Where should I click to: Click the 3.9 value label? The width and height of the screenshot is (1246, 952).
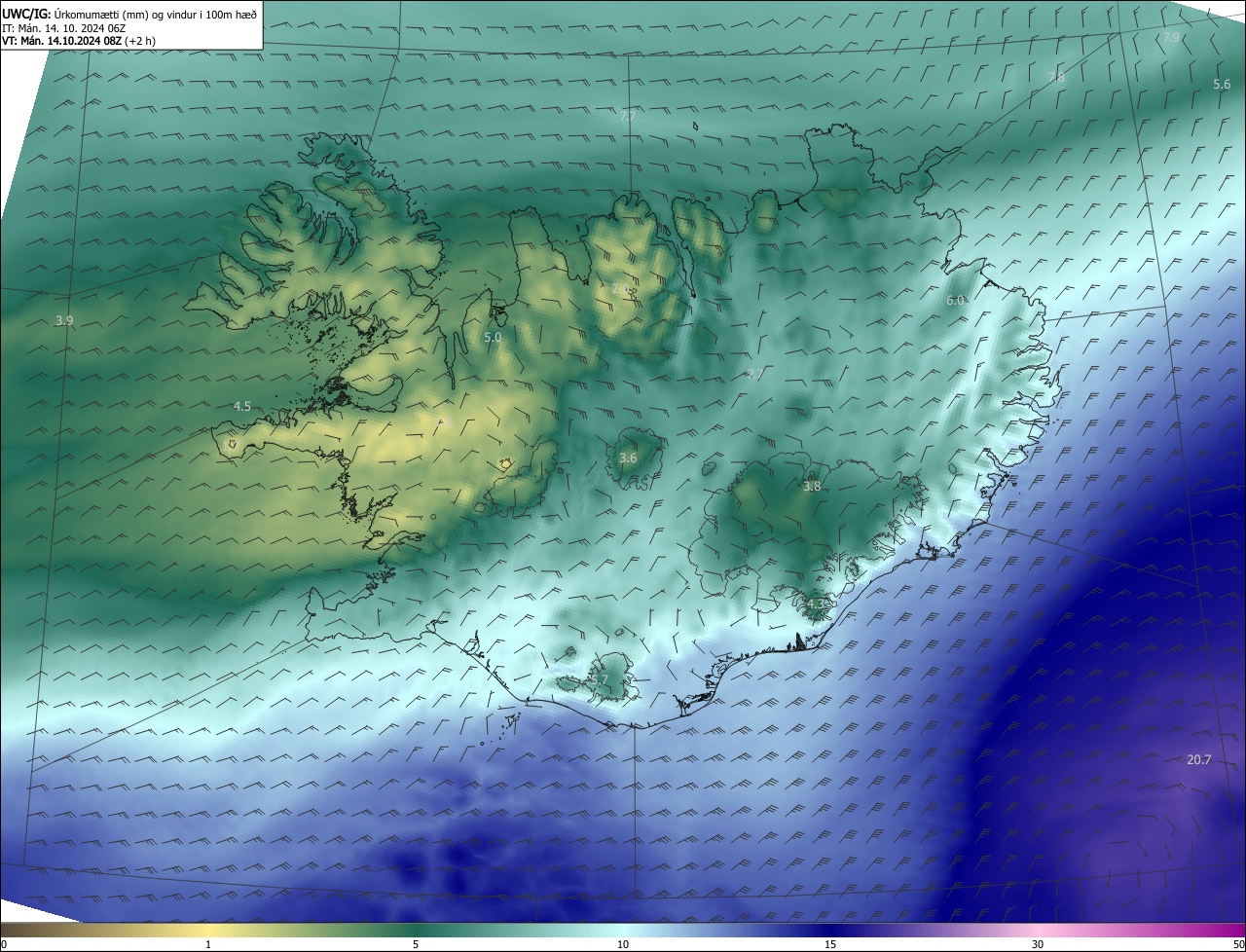tap(64, 320)
